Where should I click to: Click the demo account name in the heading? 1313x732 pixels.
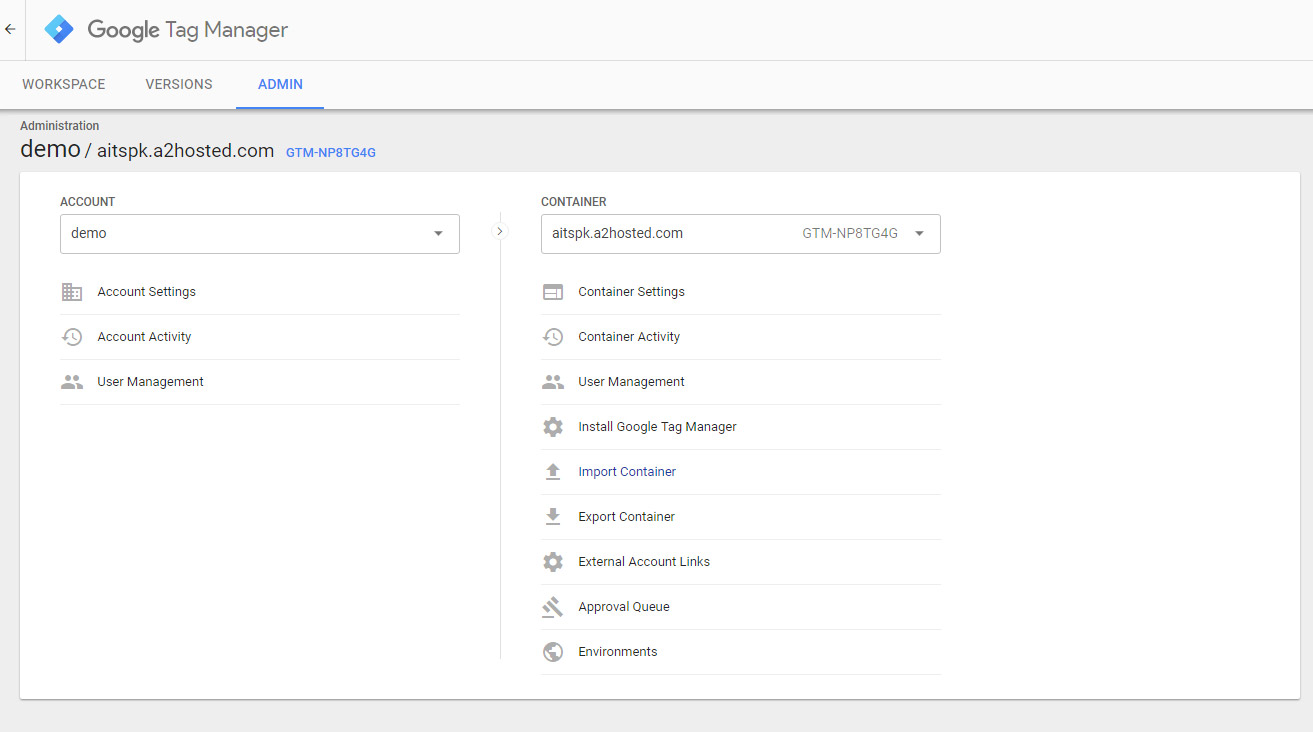50,149
